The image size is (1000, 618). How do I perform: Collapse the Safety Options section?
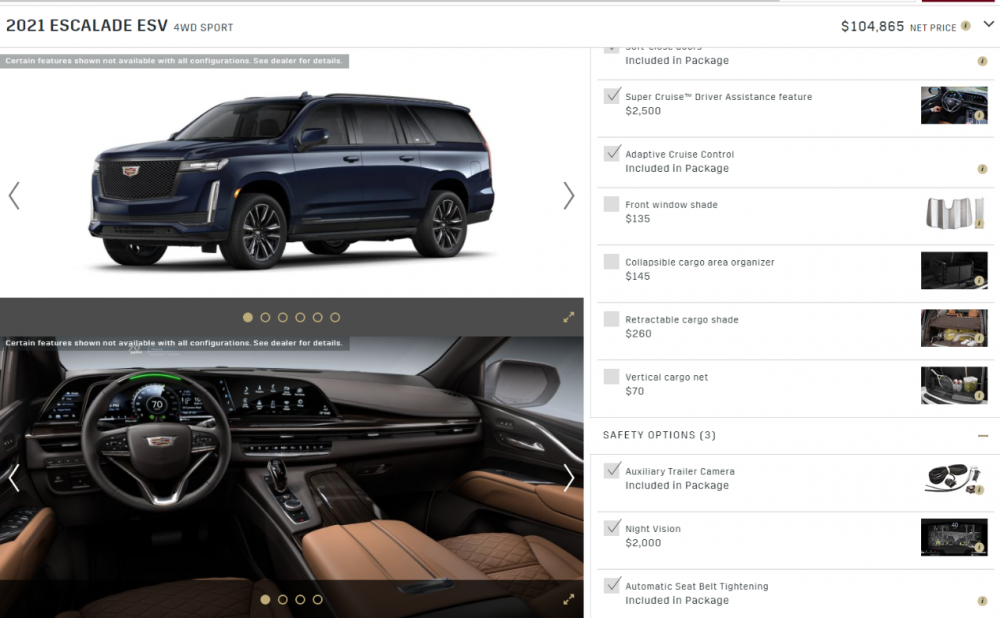(983, 436)
